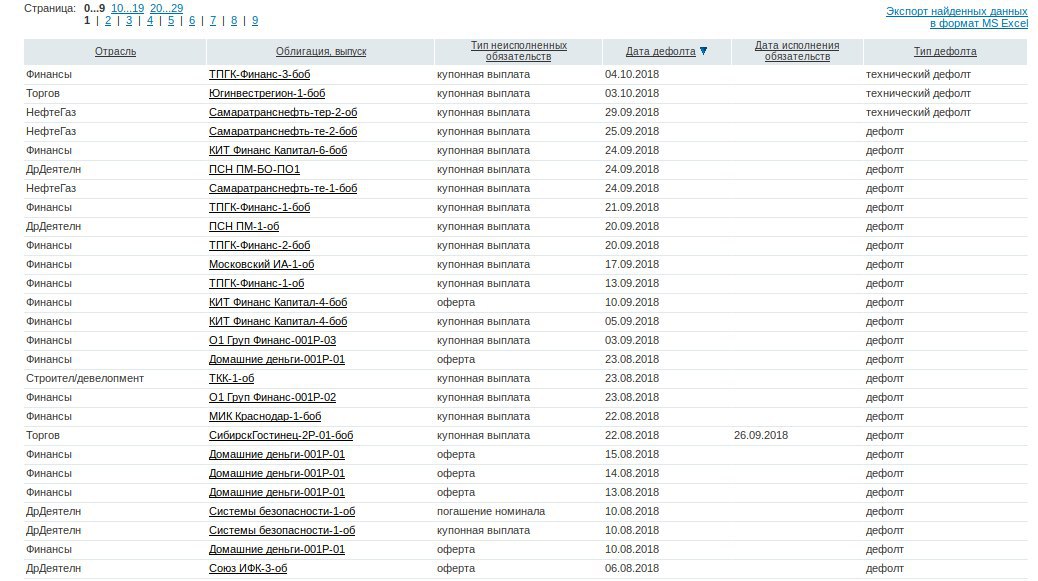Open Московский ИА-1-об bond link
The image size is (1038, 581).
coord(261,264)
